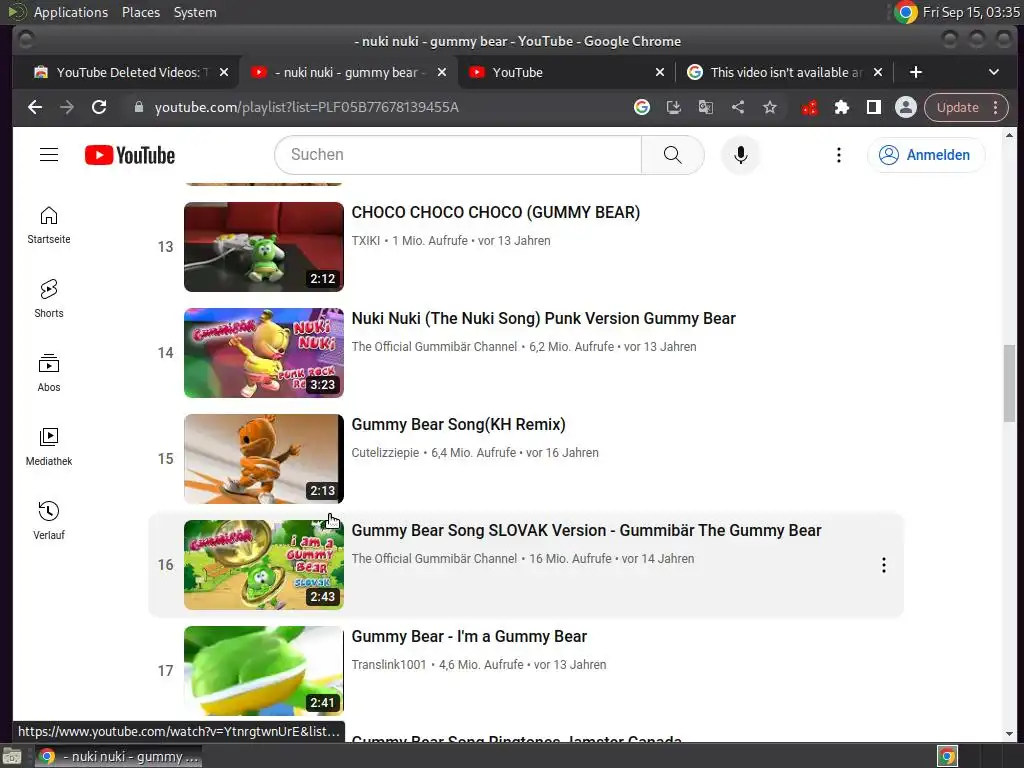Click the Google icon in address bar

pos(642,107)
